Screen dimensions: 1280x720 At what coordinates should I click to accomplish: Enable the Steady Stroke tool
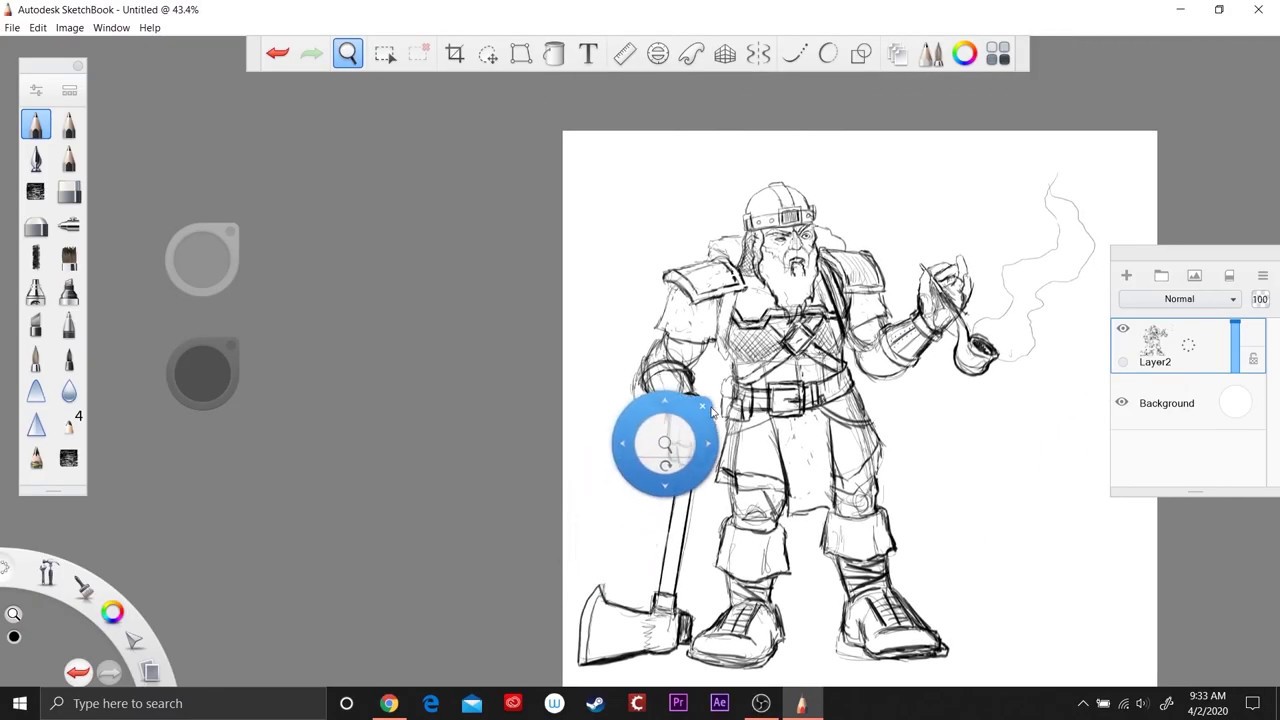point(794,54)
